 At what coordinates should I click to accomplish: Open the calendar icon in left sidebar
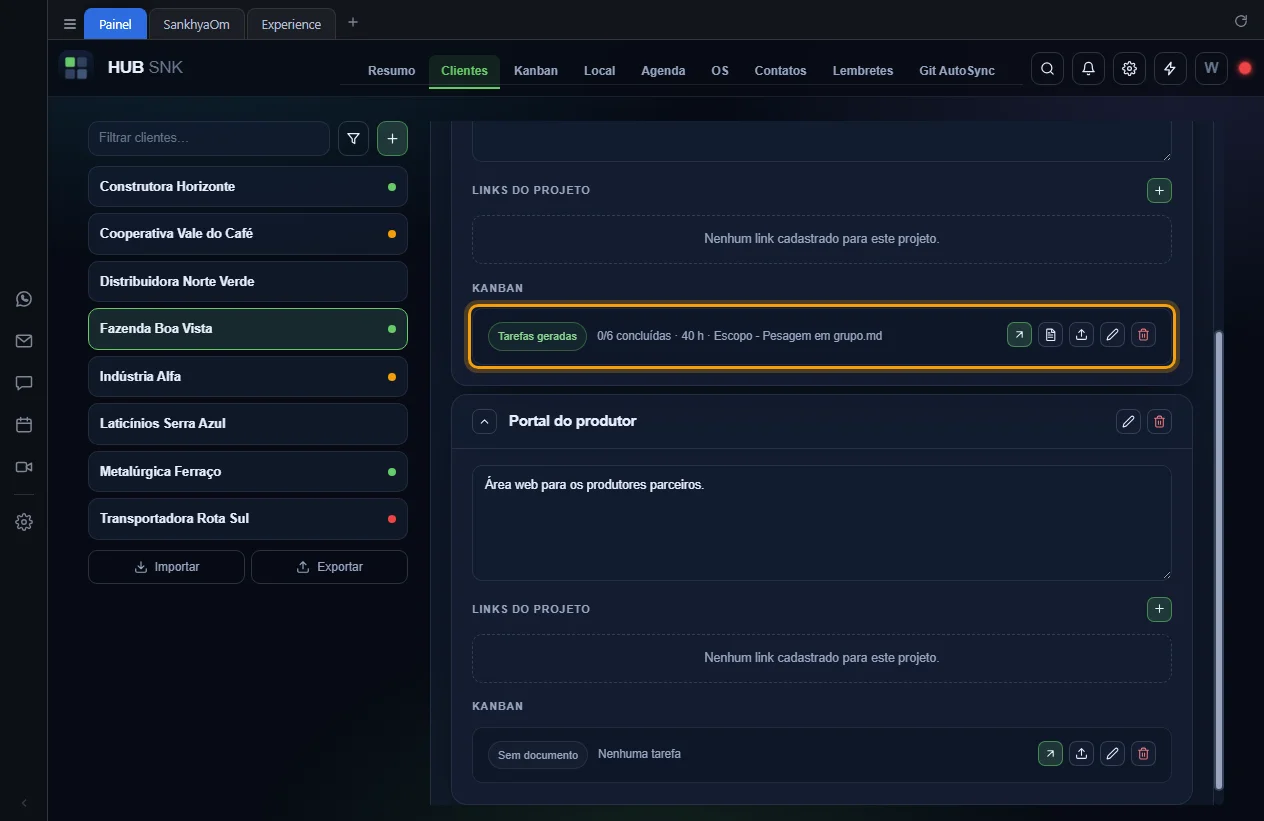(24, 425)
